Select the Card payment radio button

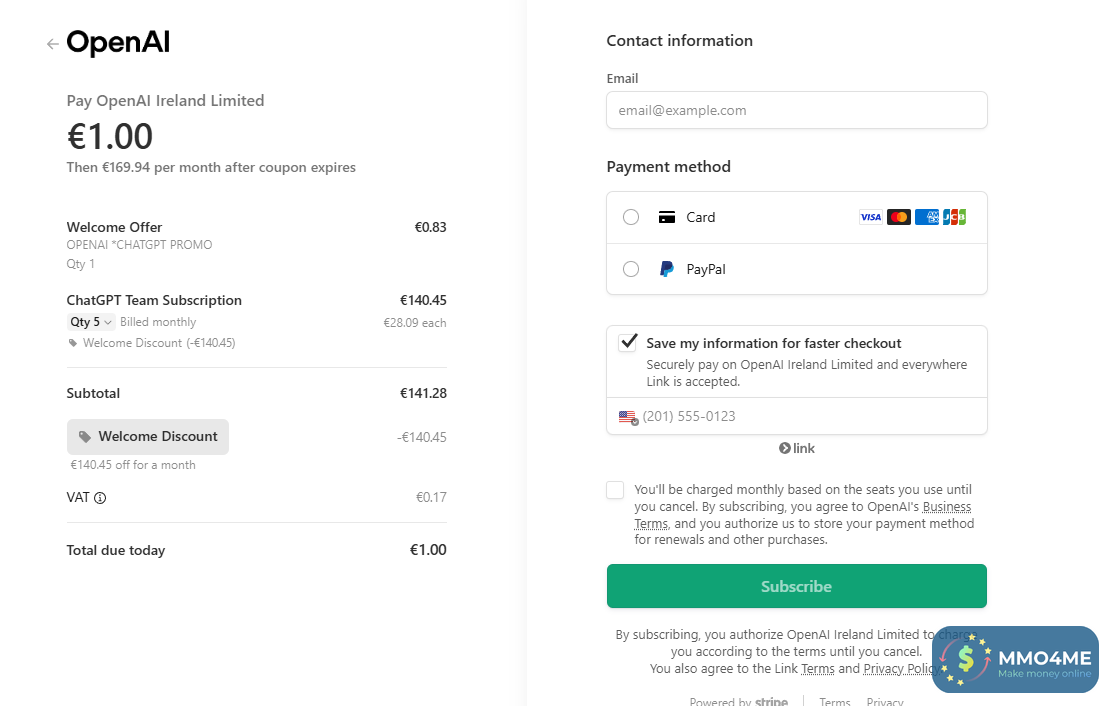click(631, 217)
